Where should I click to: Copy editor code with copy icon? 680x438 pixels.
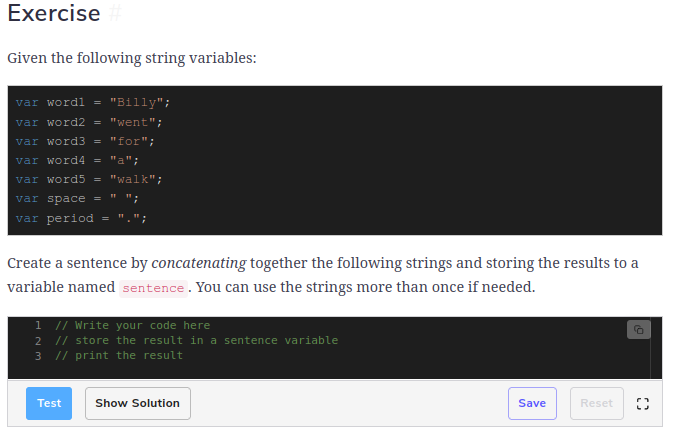tap(638, 330)
